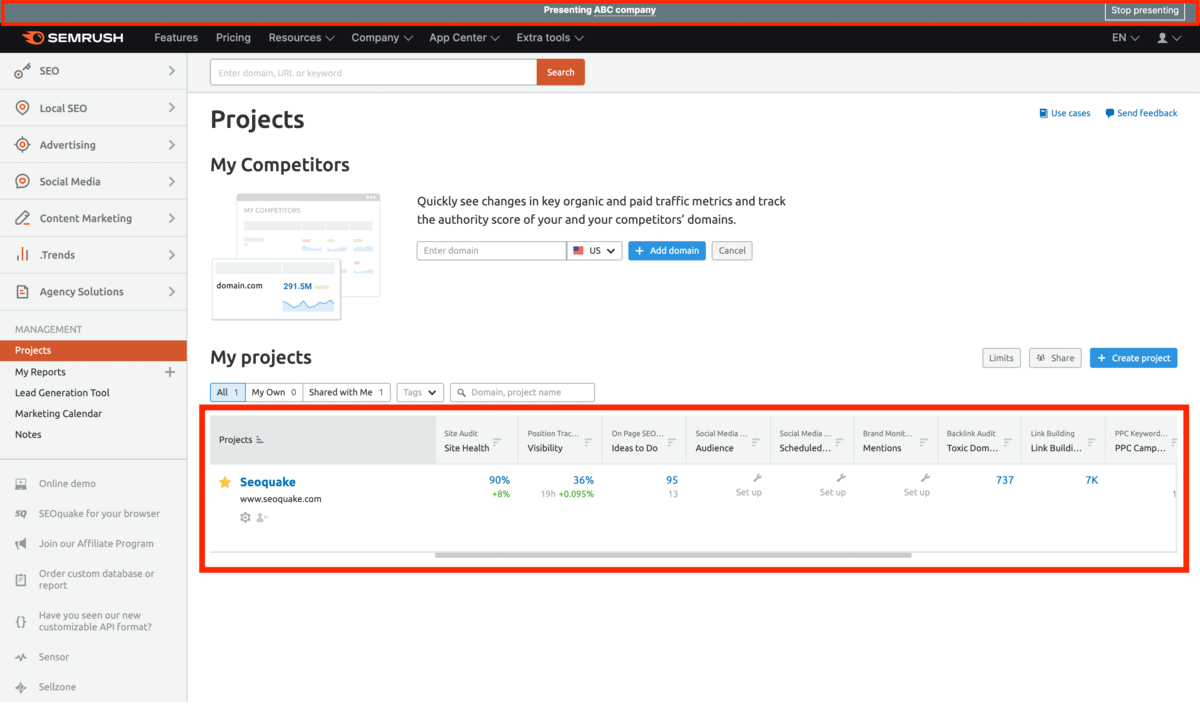
Task: Open the Tags filter dropdown
Action: (420, 393)
